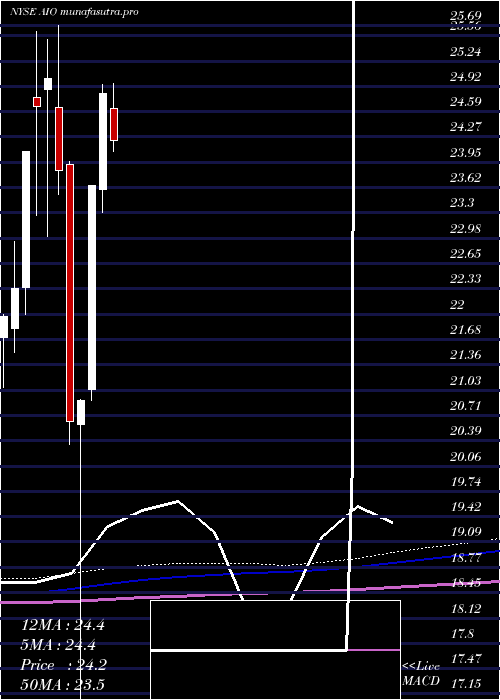Click the 25.24 price axis label
The width and height of the screenshot is (500, 700).
point(466,52)
